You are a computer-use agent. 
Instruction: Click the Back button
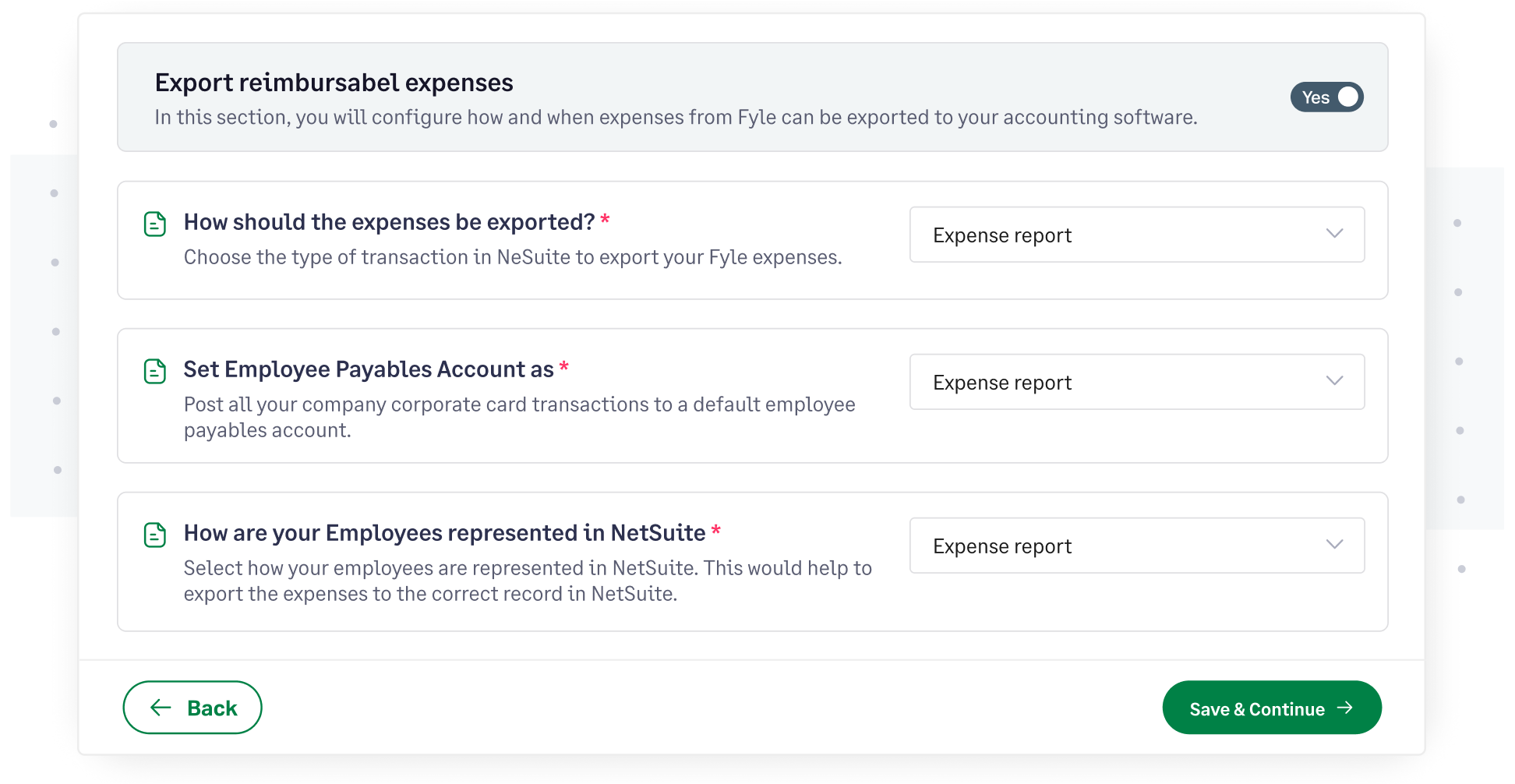[192, 707]
